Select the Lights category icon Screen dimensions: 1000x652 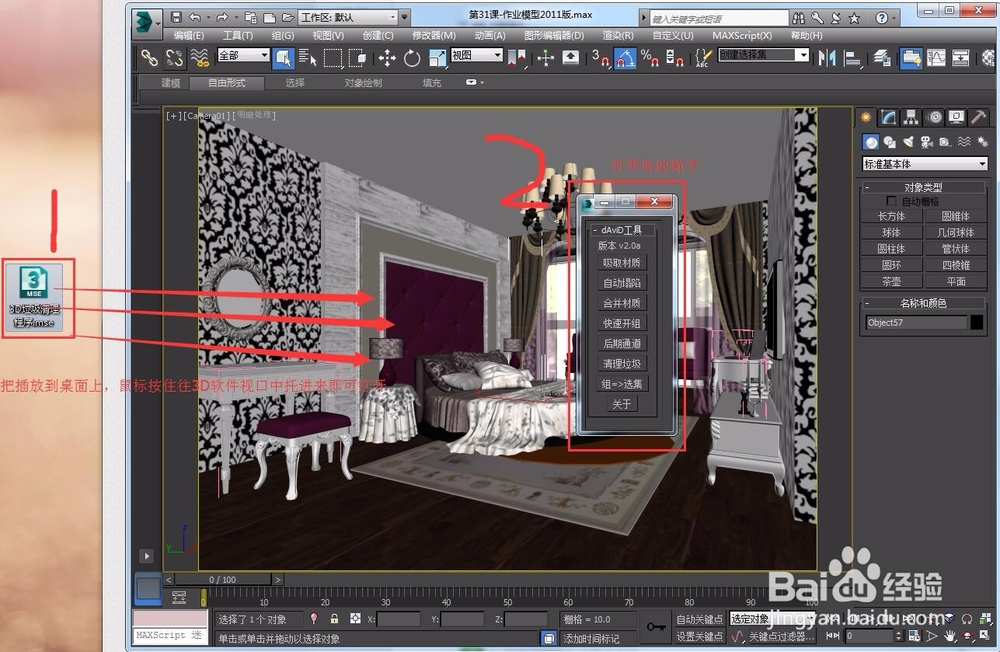point(908,142)
